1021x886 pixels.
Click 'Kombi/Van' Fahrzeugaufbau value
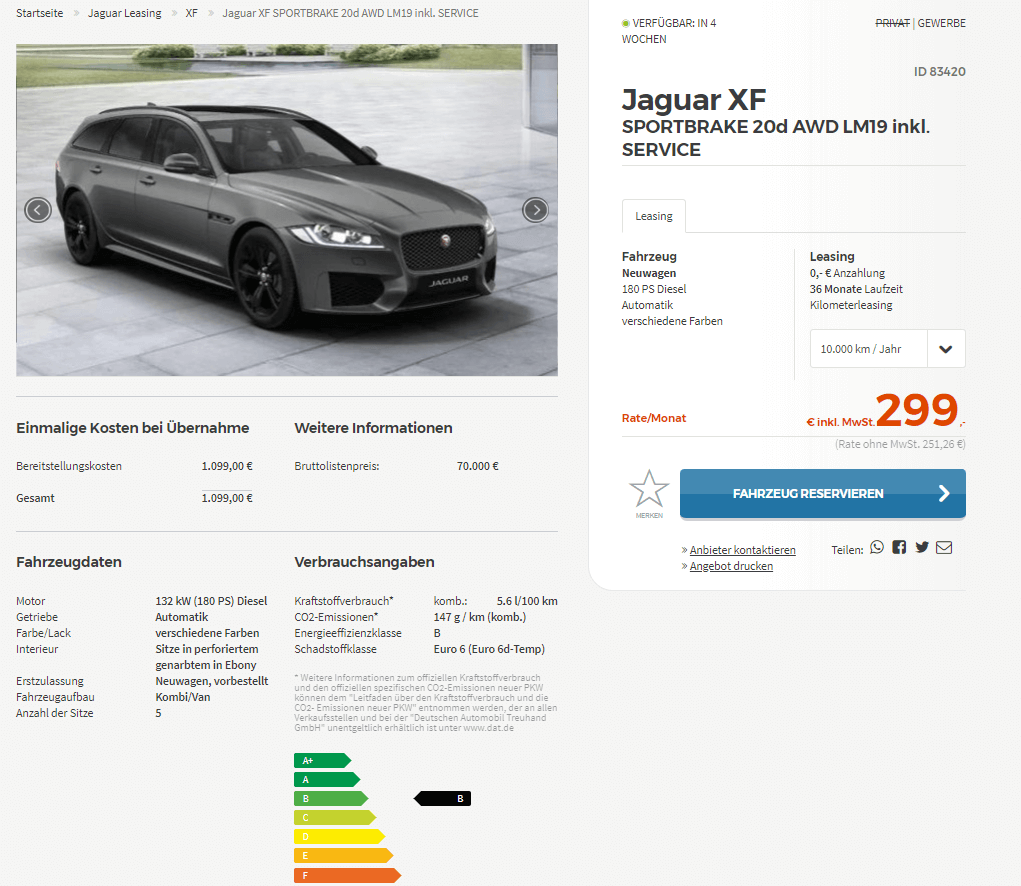182,697
